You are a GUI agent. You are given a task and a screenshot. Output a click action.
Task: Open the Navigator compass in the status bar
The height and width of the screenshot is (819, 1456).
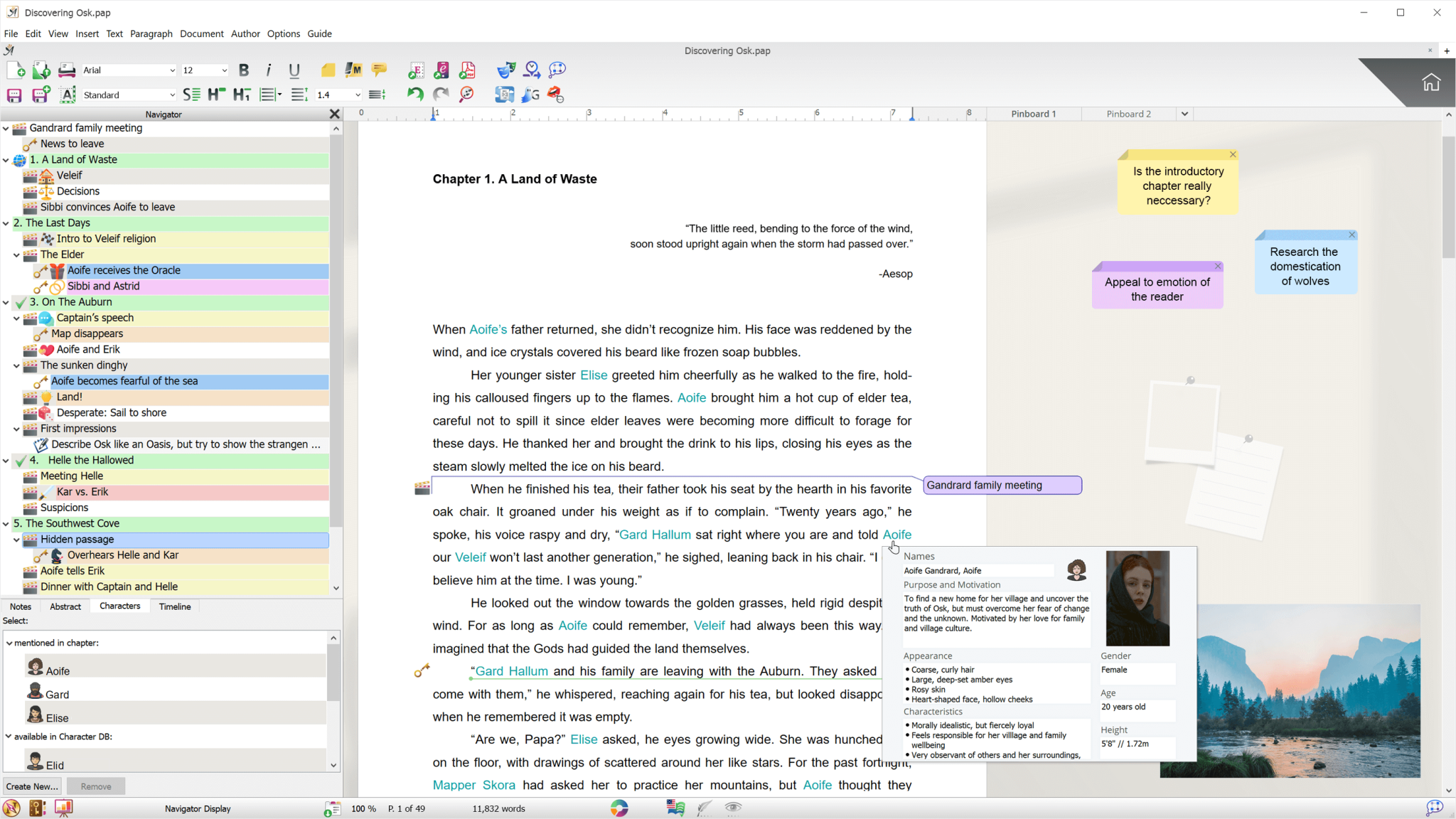(10, 808)
